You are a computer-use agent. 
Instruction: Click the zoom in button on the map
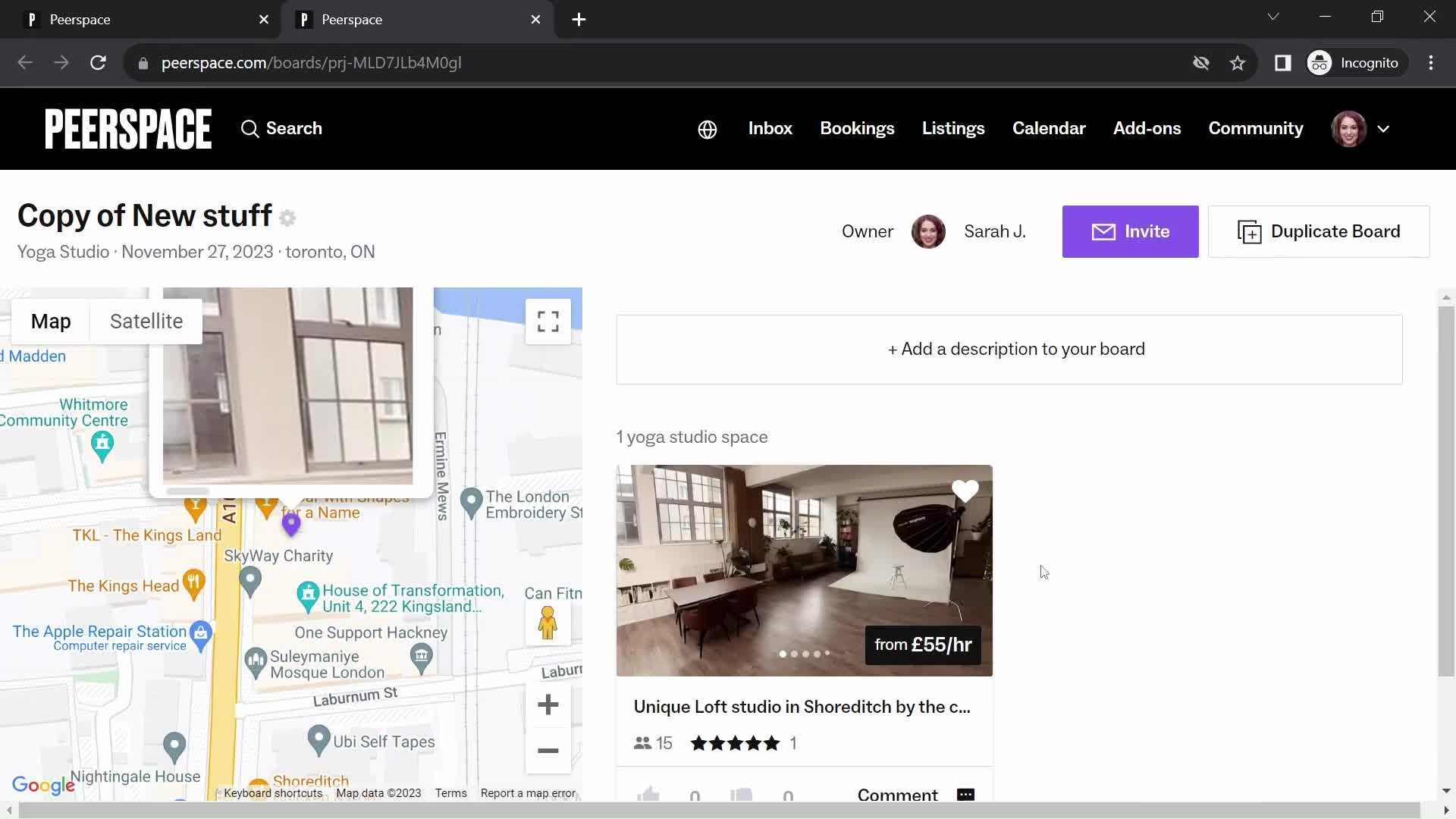point(548,705)
